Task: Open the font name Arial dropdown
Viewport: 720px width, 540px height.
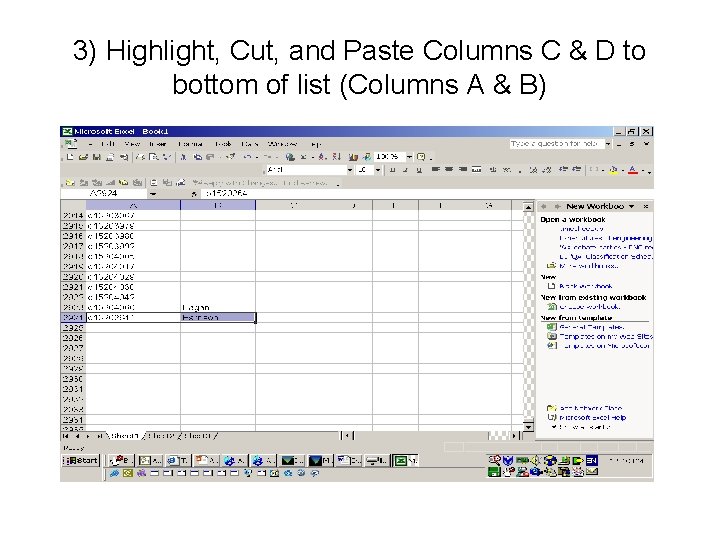Action: click(x=350, y=170)
